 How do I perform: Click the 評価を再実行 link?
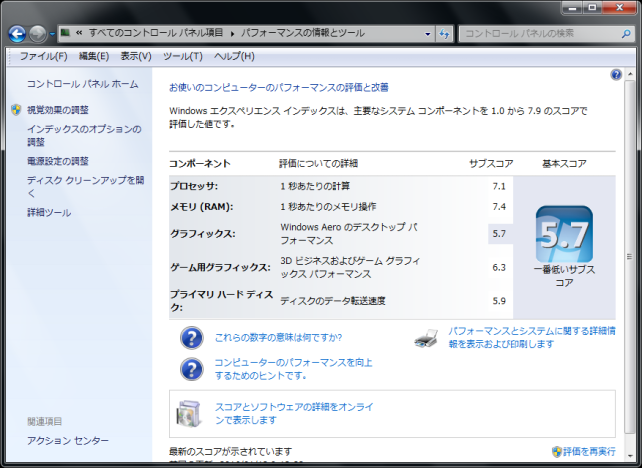click(x=590, y=452)
